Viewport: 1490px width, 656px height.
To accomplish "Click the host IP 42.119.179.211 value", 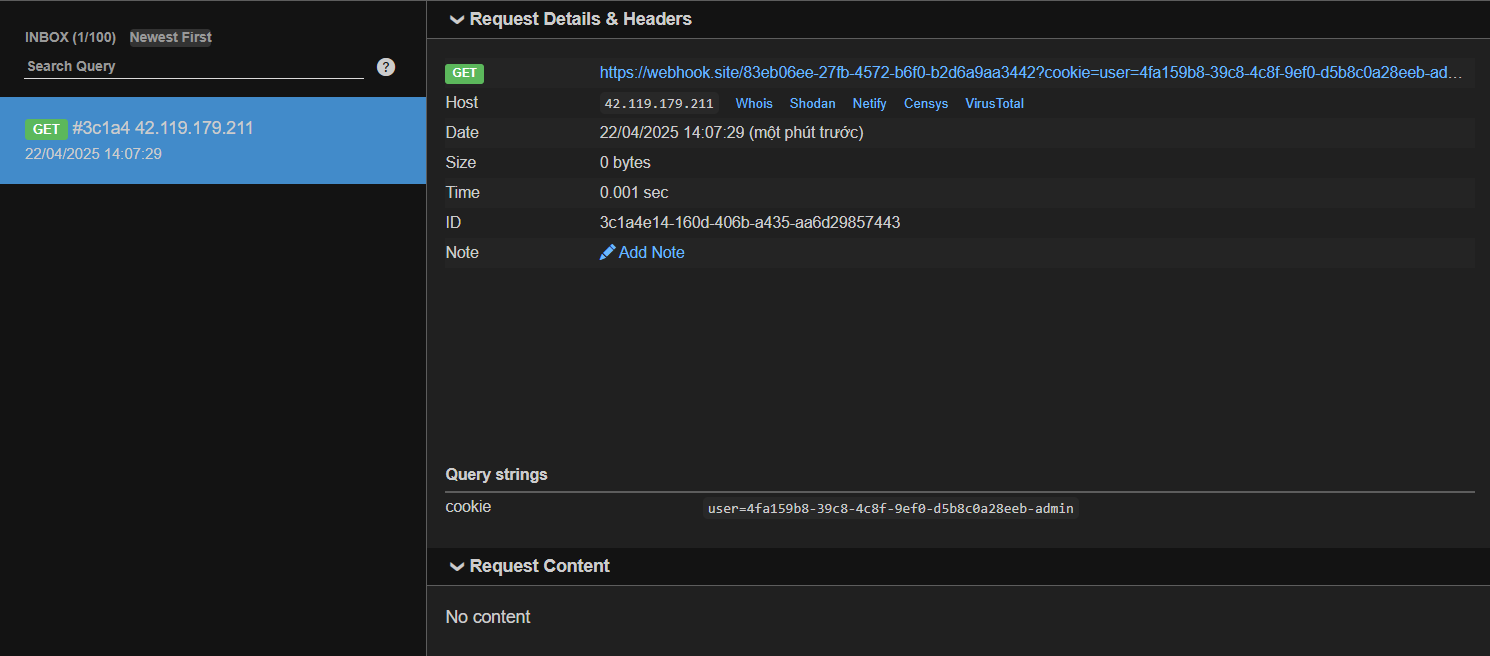I will [x=659, y=103].
